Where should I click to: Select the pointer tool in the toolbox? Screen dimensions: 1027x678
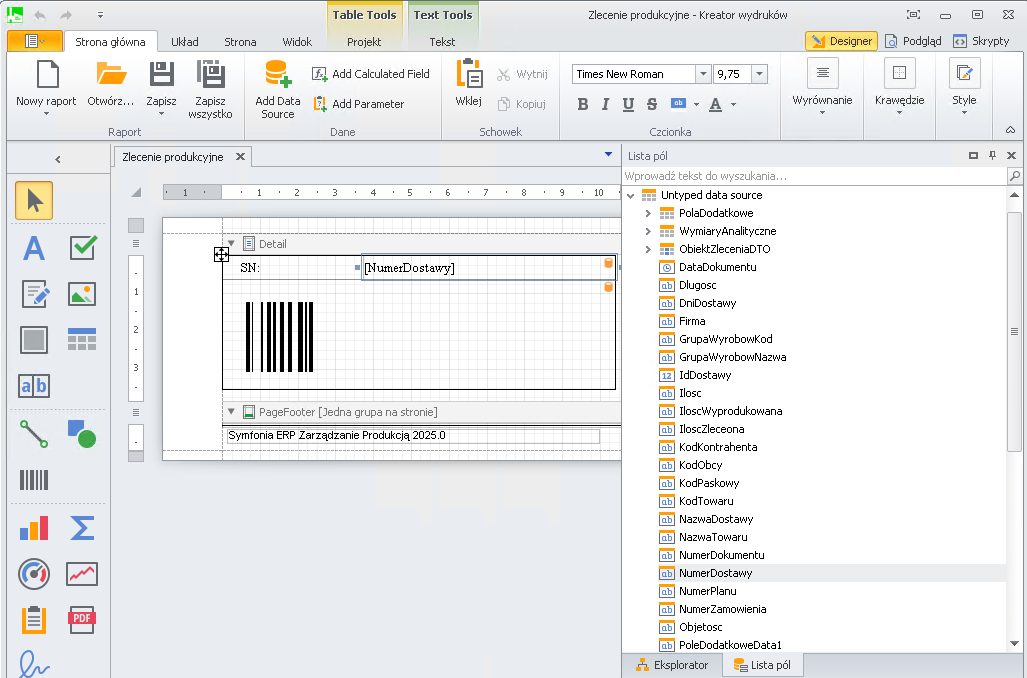coord(34,200)
